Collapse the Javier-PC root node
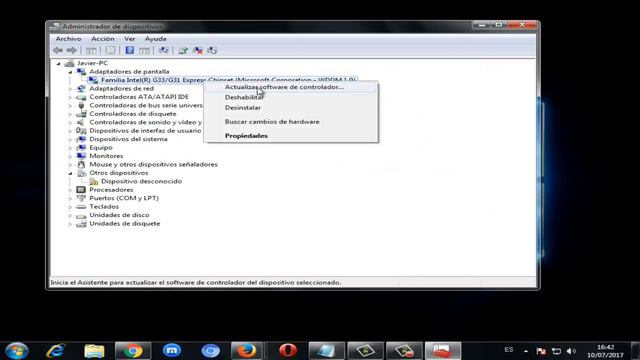 [58, 63]
